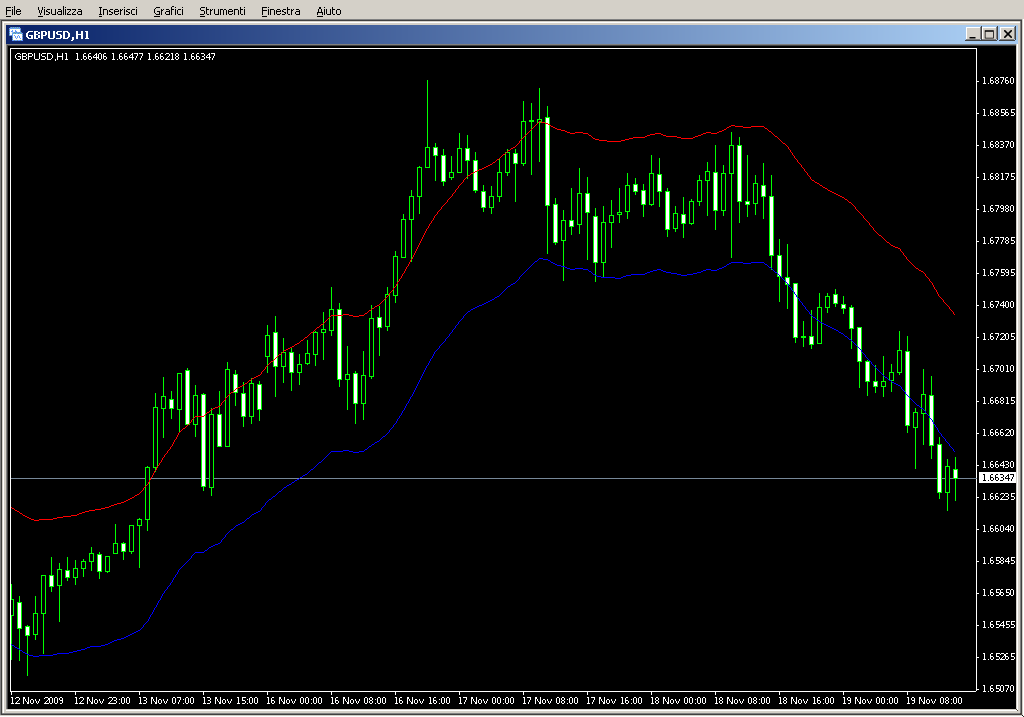Show the Finestra menu
The width and height of the screenshot is (1024, 717).
(x=280, y=11)
